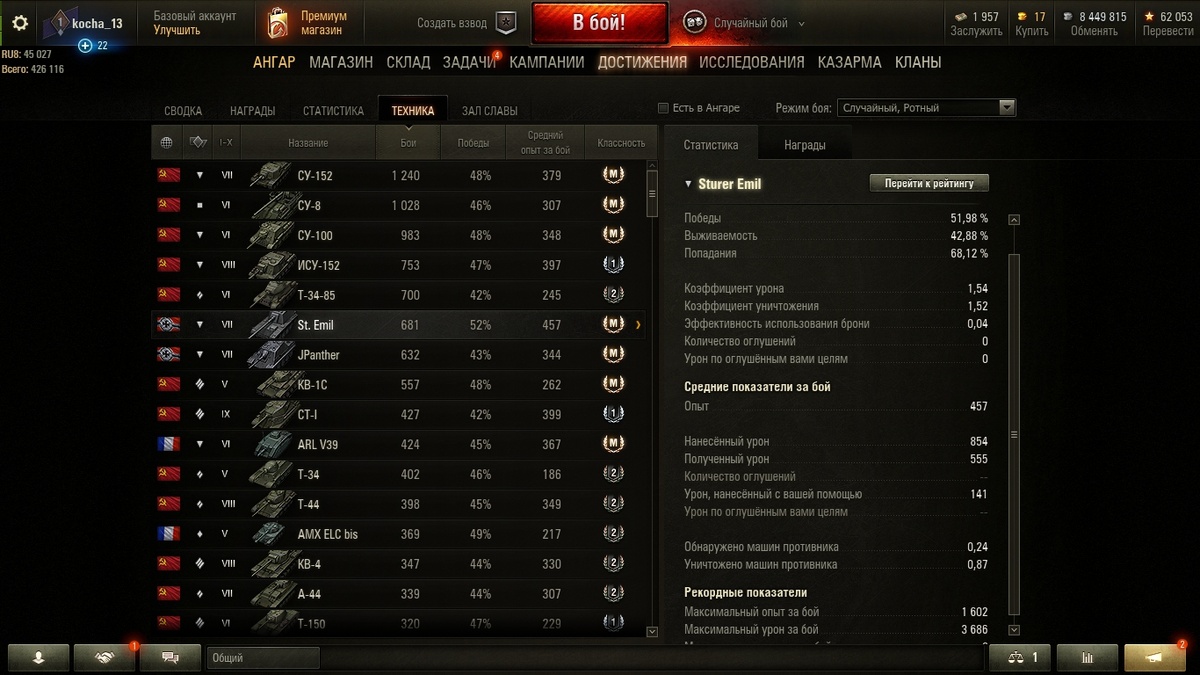Click the Премиум магазин icon

278,22
